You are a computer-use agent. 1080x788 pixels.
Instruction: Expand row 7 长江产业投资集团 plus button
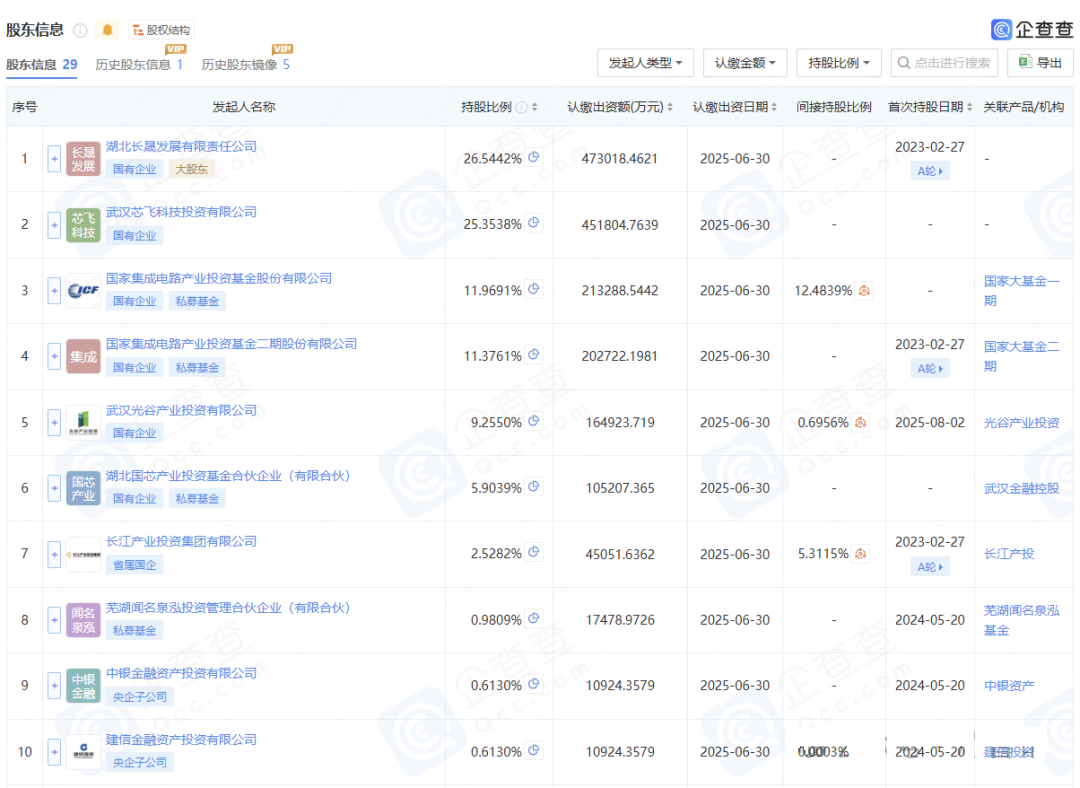tap(54, 554)
